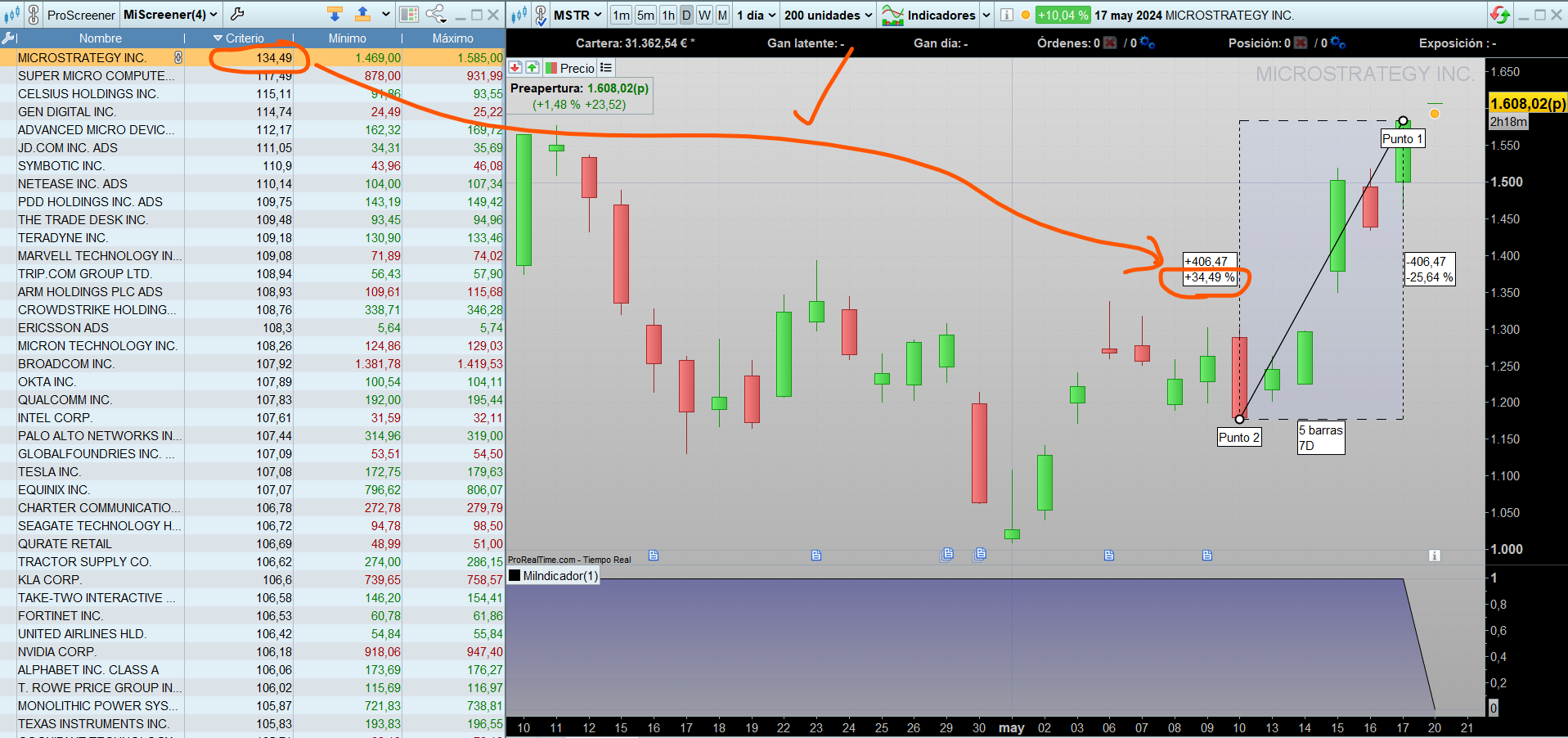Viewport: 1568px width, 738px height.
Task: Click the ProScreener title label
Action: tap(81, 15)
